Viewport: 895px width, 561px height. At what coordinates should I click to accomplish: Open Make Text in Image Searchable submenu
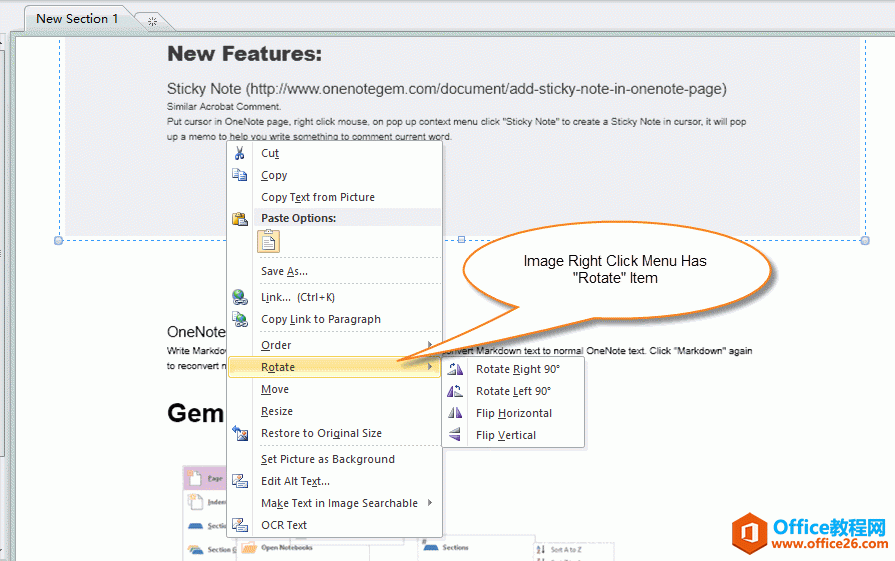(x=335, y=503)
